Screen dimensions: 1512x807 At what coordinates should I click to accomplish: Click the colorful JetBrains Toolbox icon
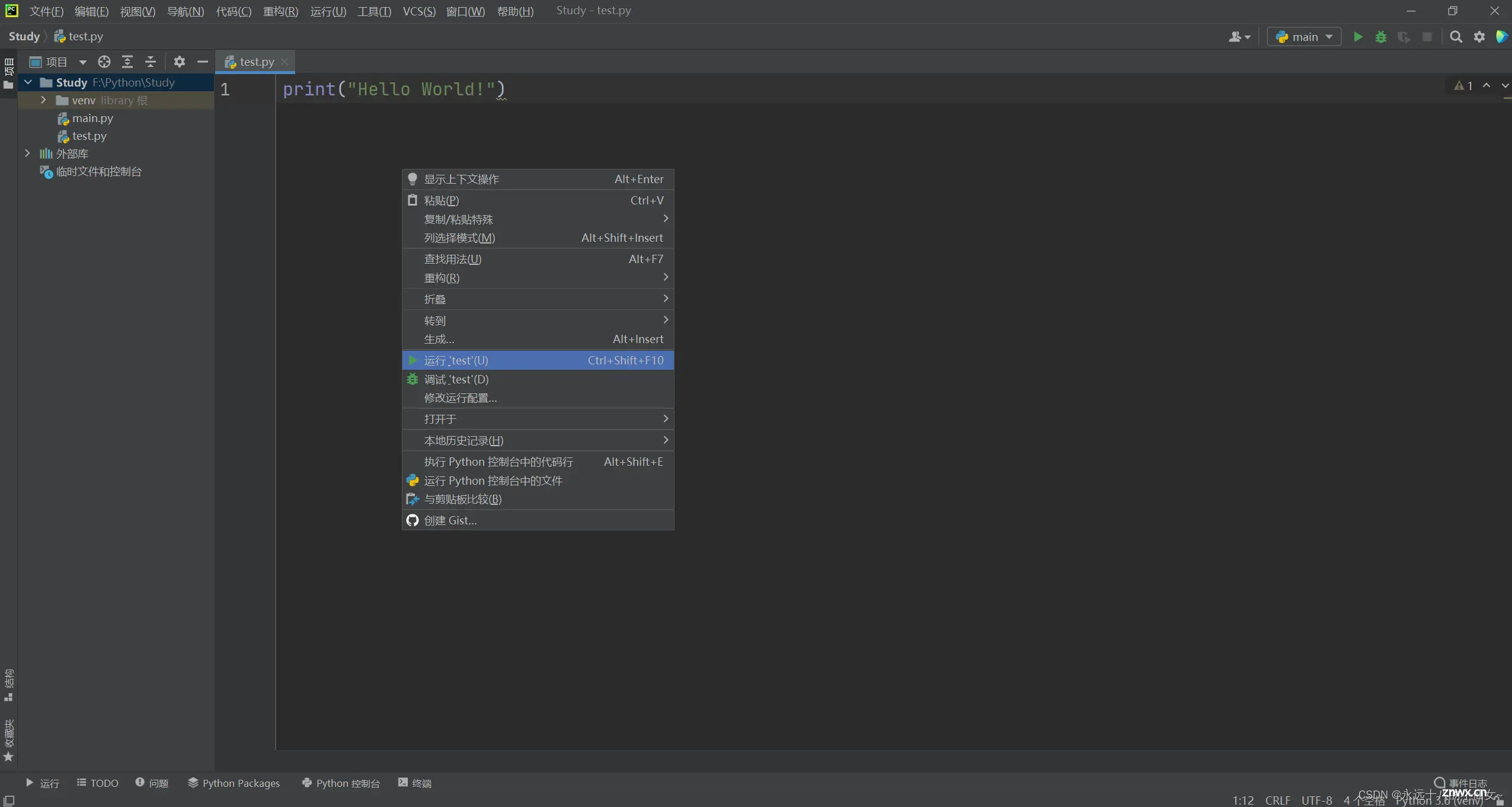point(1502,37)
